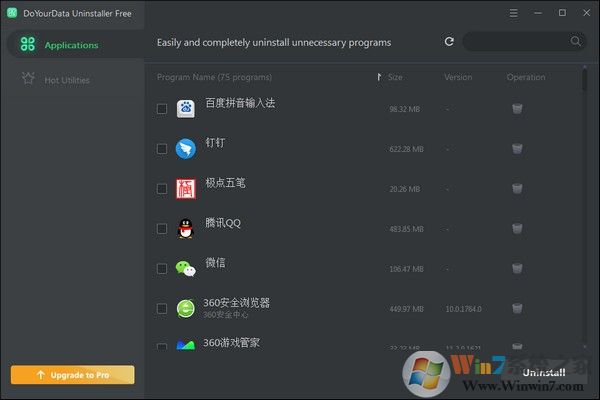The width and height of the screenshot is (600, 400).
Task: Tick checkbox for 360安全浏览器
Action: point(162,309)
